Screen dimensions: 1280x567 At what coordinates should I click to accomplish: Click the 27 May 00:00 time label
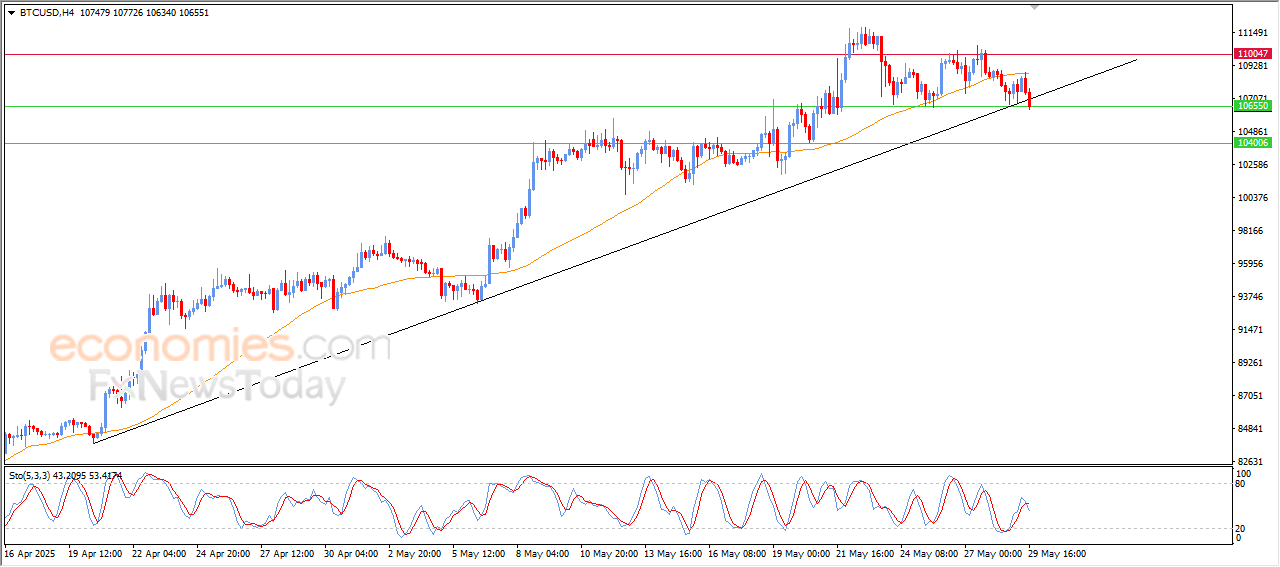[991, 553]
